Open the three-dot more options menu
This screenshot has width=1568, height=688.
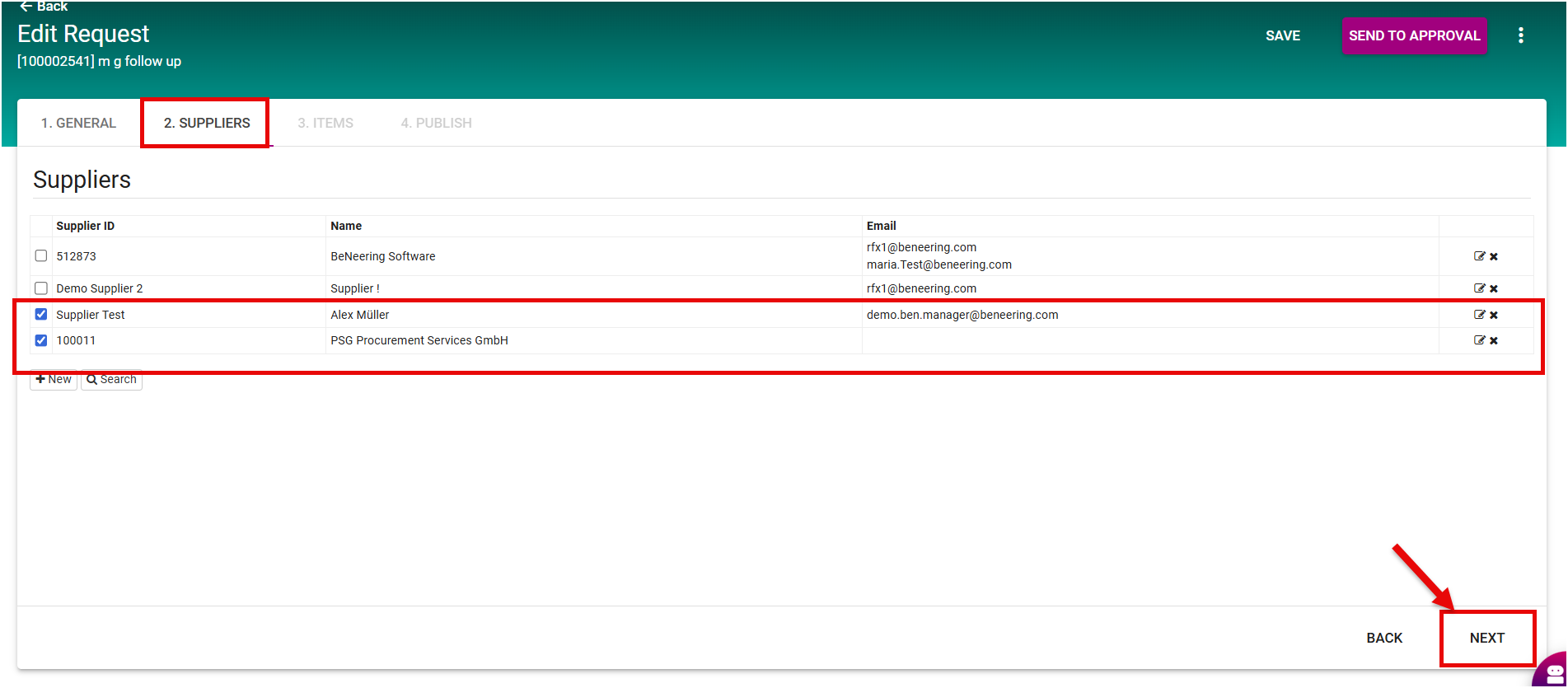tap(1520, 35)
